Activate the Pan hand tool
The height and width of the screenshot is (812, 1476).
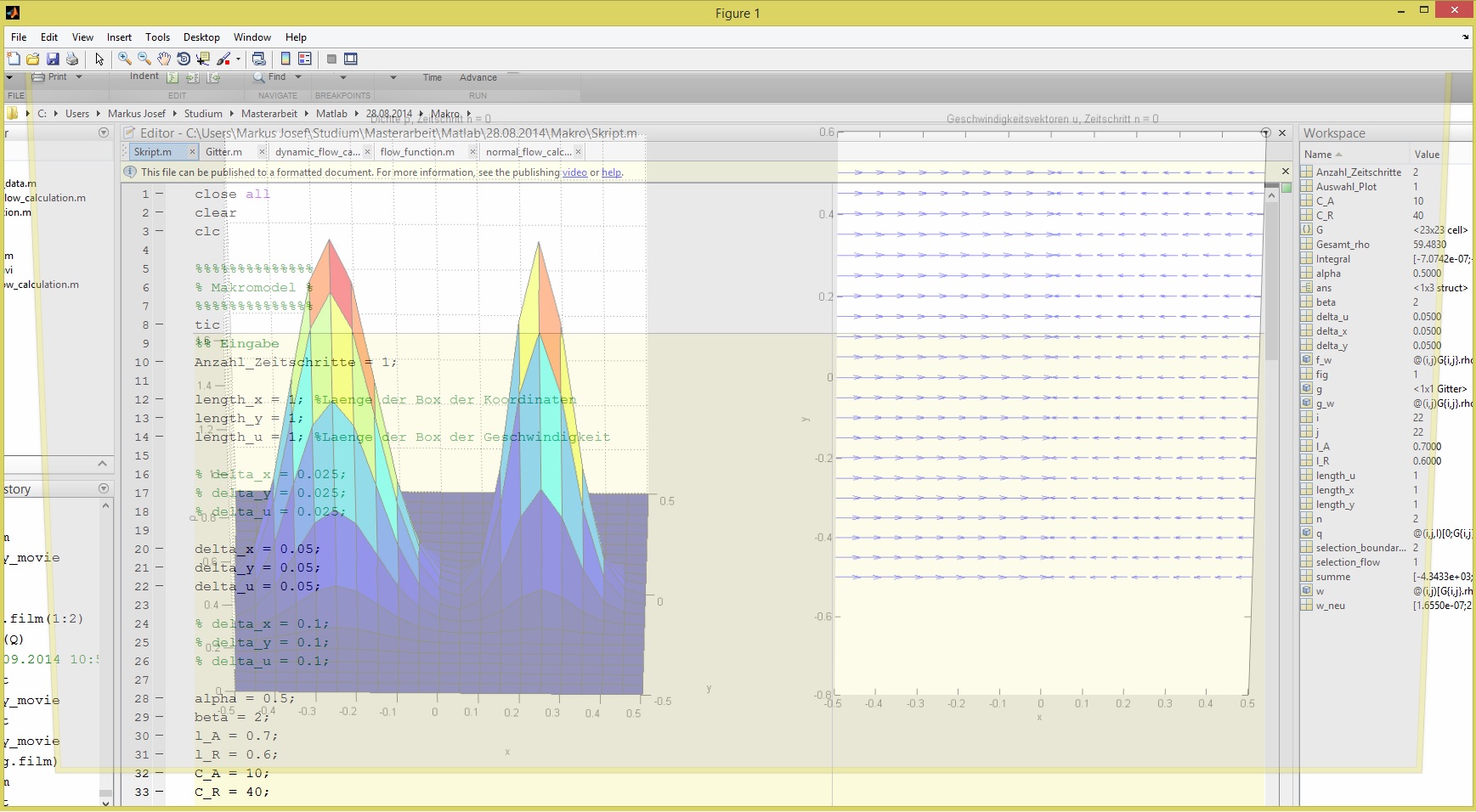164,59
